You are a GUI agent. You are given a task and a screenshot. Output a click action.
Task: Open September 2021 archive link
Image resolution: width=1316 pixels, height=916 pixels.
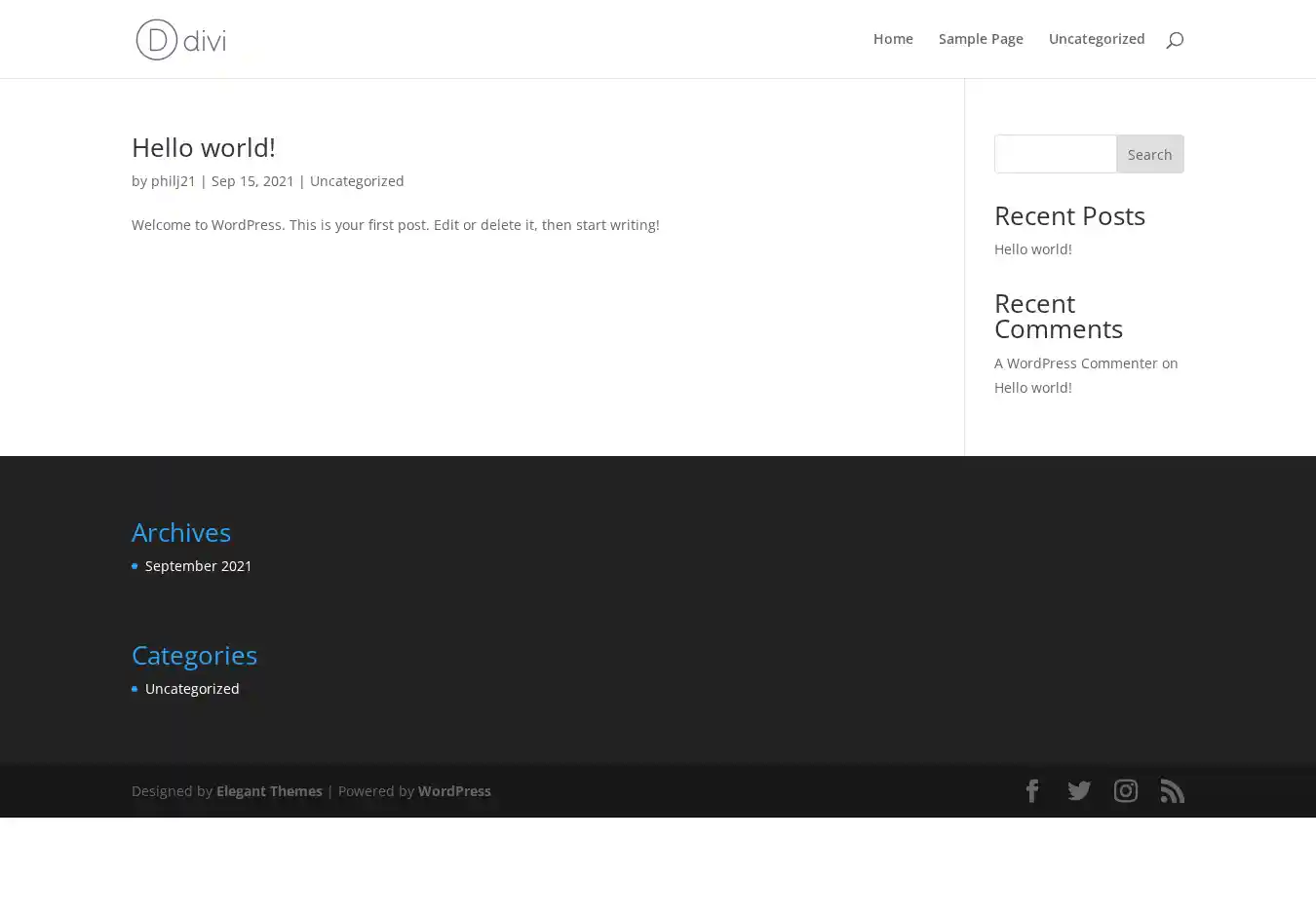point(198,566)
